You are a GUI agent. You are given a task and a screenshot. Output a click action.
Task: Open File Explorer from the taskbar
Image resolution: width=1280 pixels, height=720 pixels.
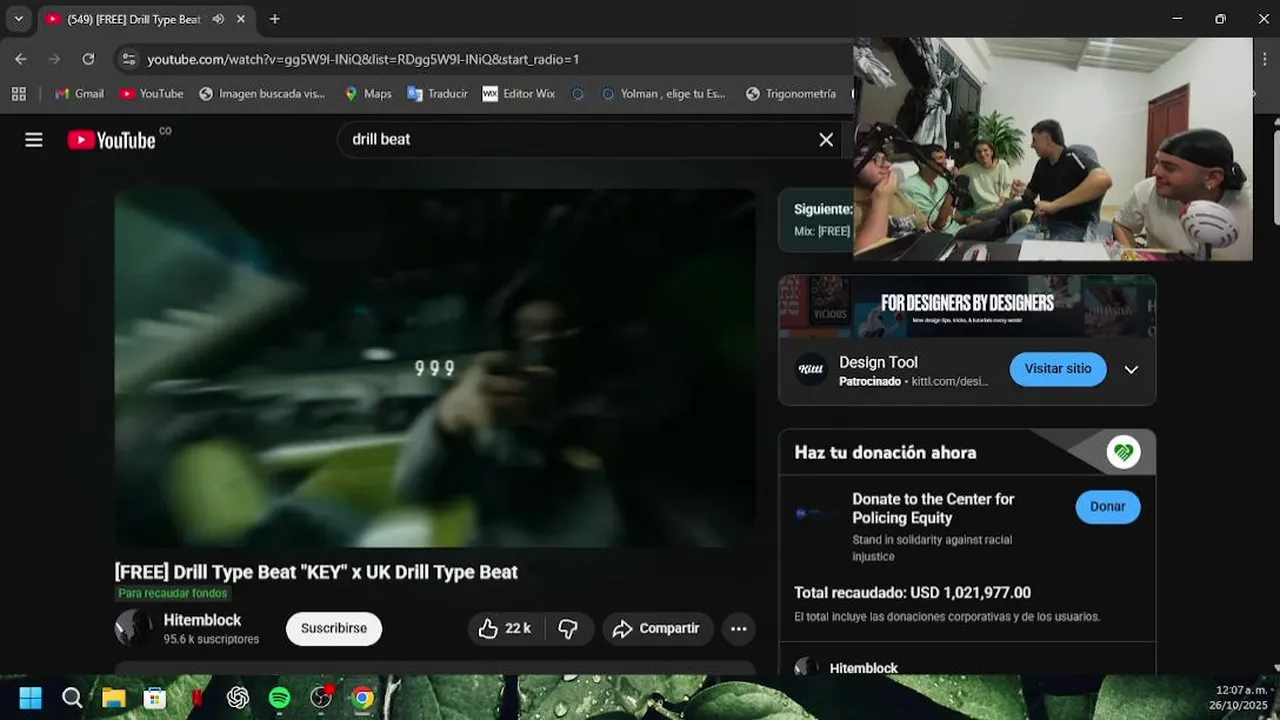pos(113,698)
